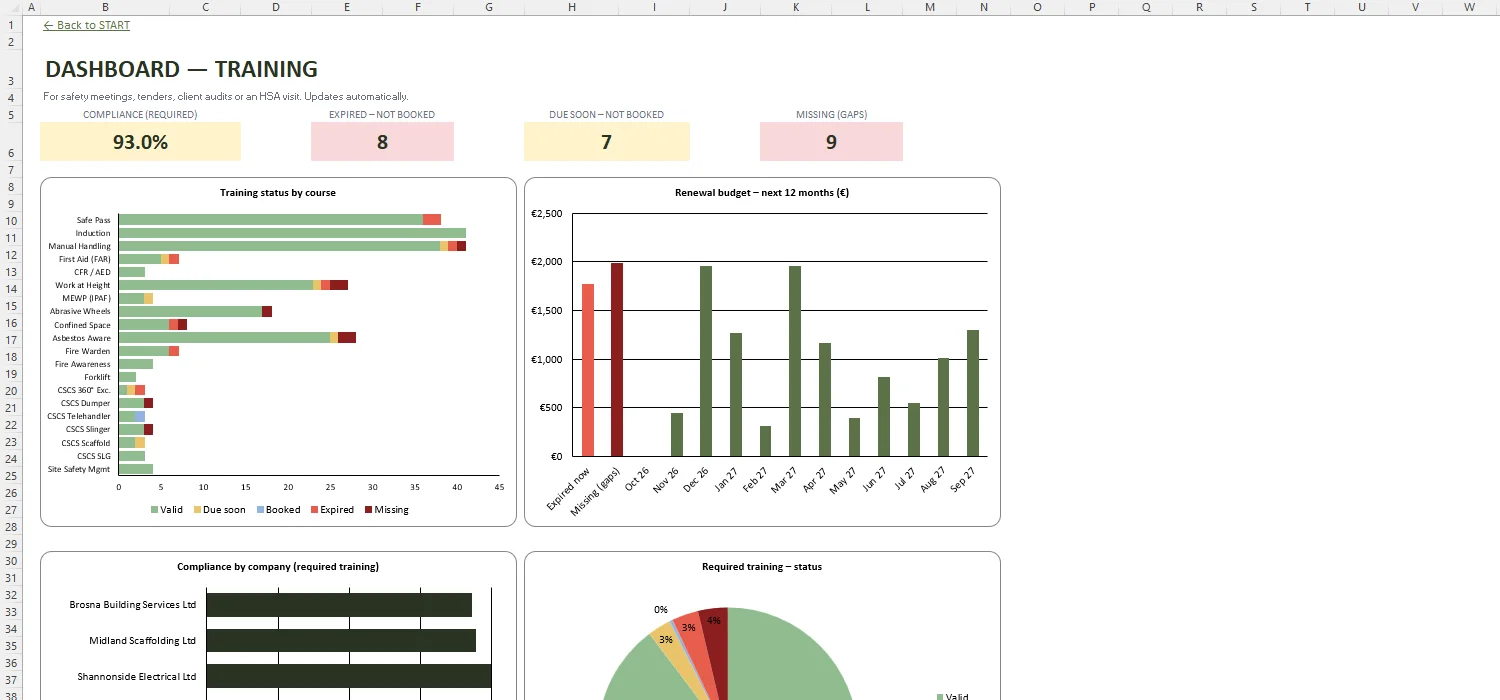Image resolution: width=1500 pixels, height=700 pixels.
Task: Select Compliance by company chart title
Action: (x=278, y=567)
